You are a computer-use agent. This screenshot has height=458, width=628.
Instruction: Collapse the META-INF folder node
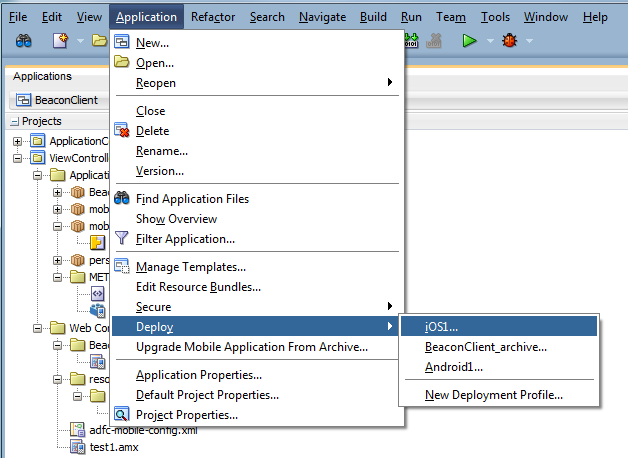click(57, 277)
